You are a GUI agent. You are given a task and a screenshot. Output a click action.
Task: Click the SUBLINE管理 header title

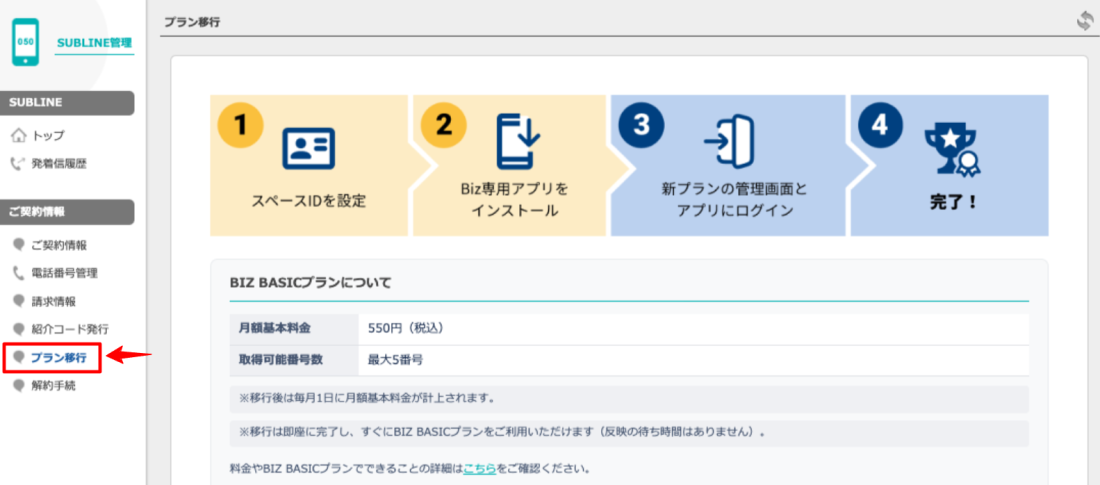[x=94, y=43]
